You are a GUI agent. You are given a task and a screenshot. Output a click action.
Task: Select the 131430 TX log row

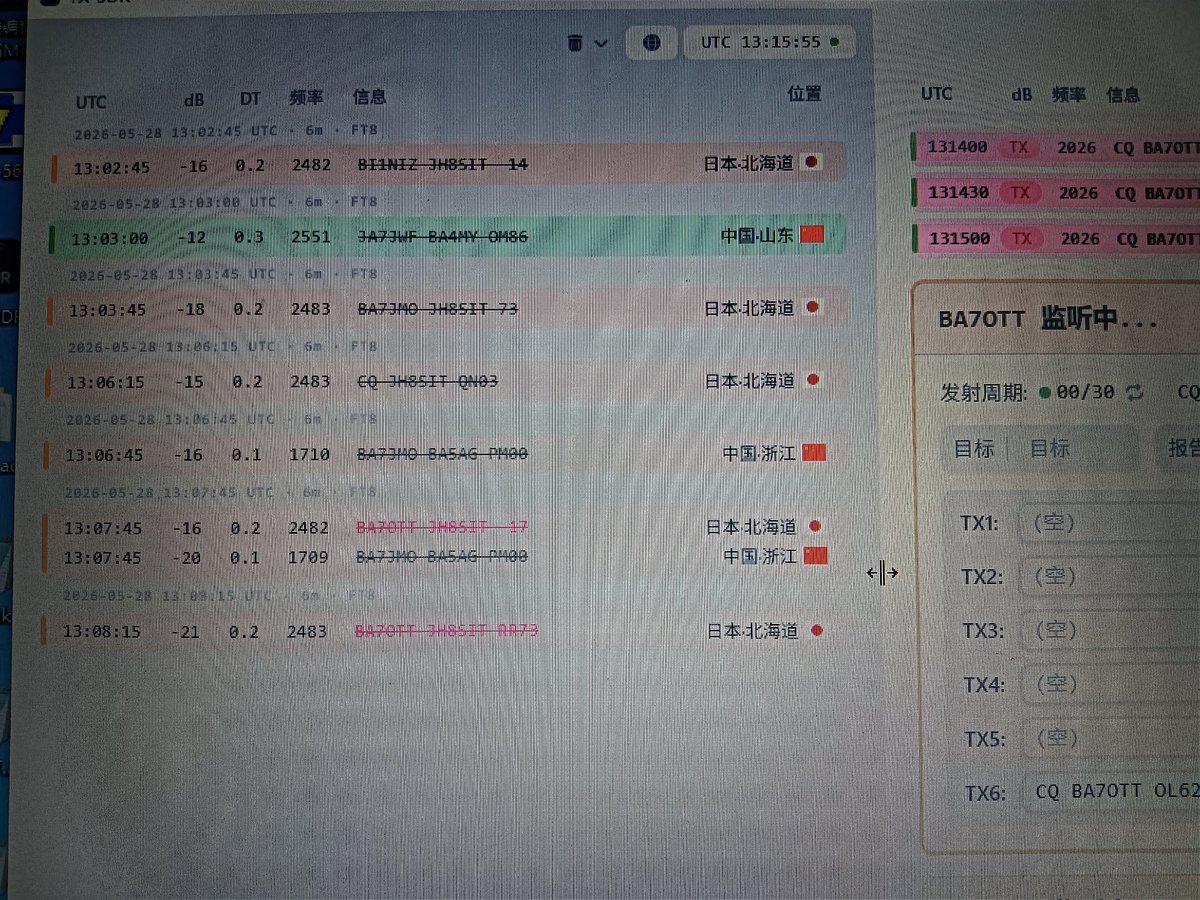click(1056, 192)
